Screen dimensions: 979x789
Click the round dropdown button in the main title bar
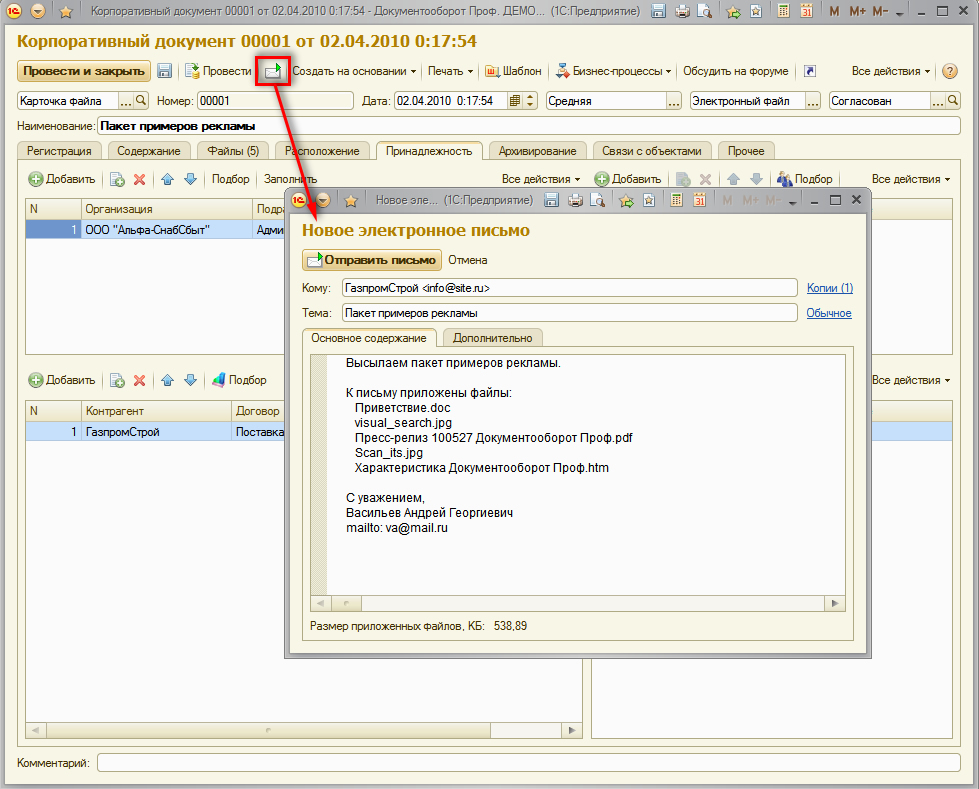(x=38, y=11)
